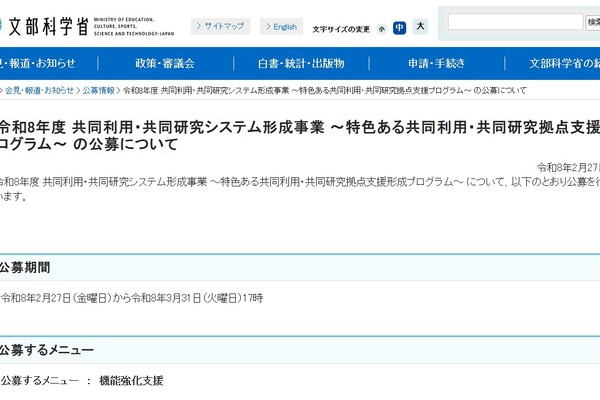
Task: Set text size to large 大
Action: click(420, 26)
